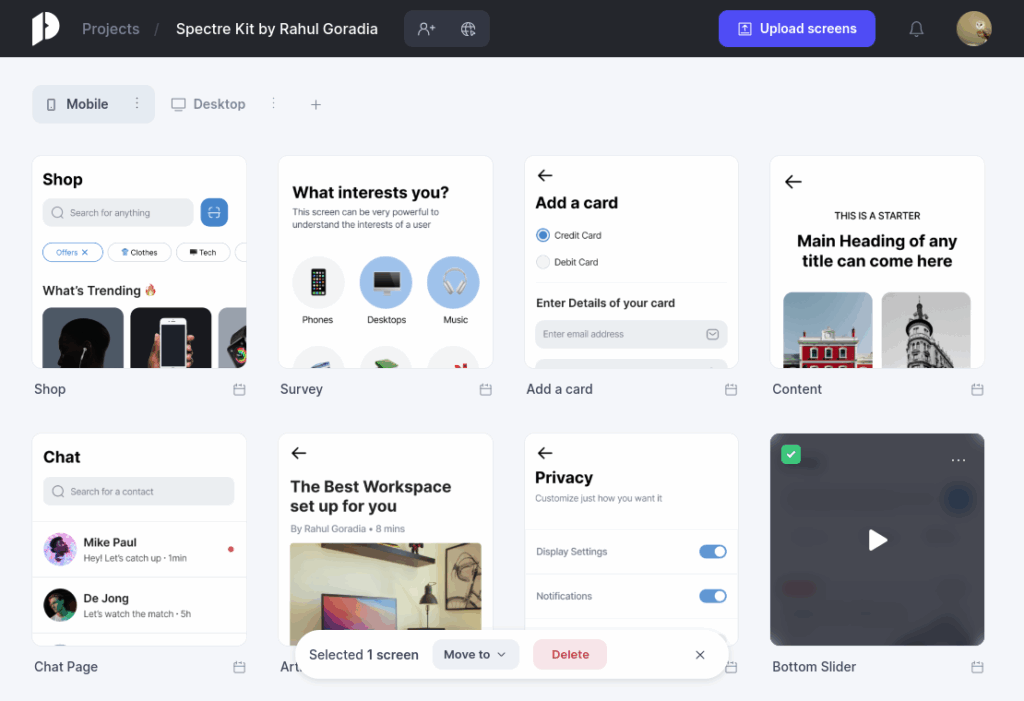Open the notifications bell
Screen dimensions: 1024x701
(916, 29)
